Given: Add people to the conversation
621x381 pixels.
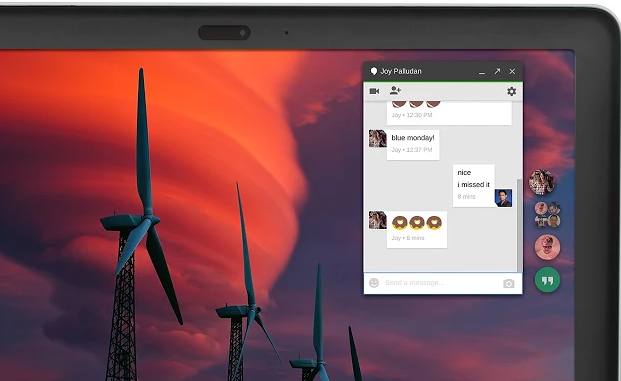Looking at the screenshot, I should [x=395, y=91].
